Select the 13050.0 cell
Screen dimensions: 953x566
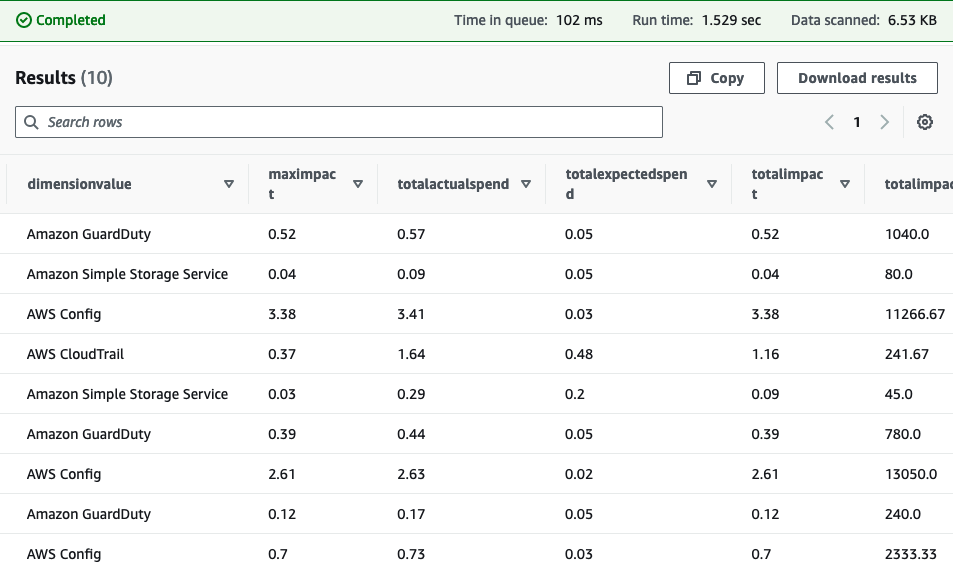tap(911, 474)
